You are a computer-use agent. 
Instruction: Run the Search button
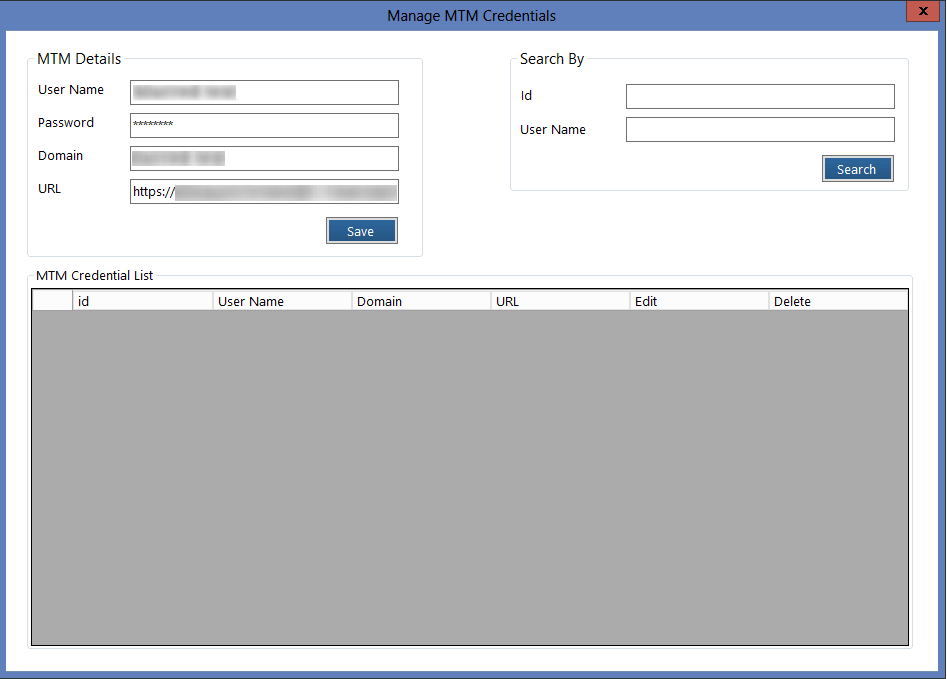(858, 169)
